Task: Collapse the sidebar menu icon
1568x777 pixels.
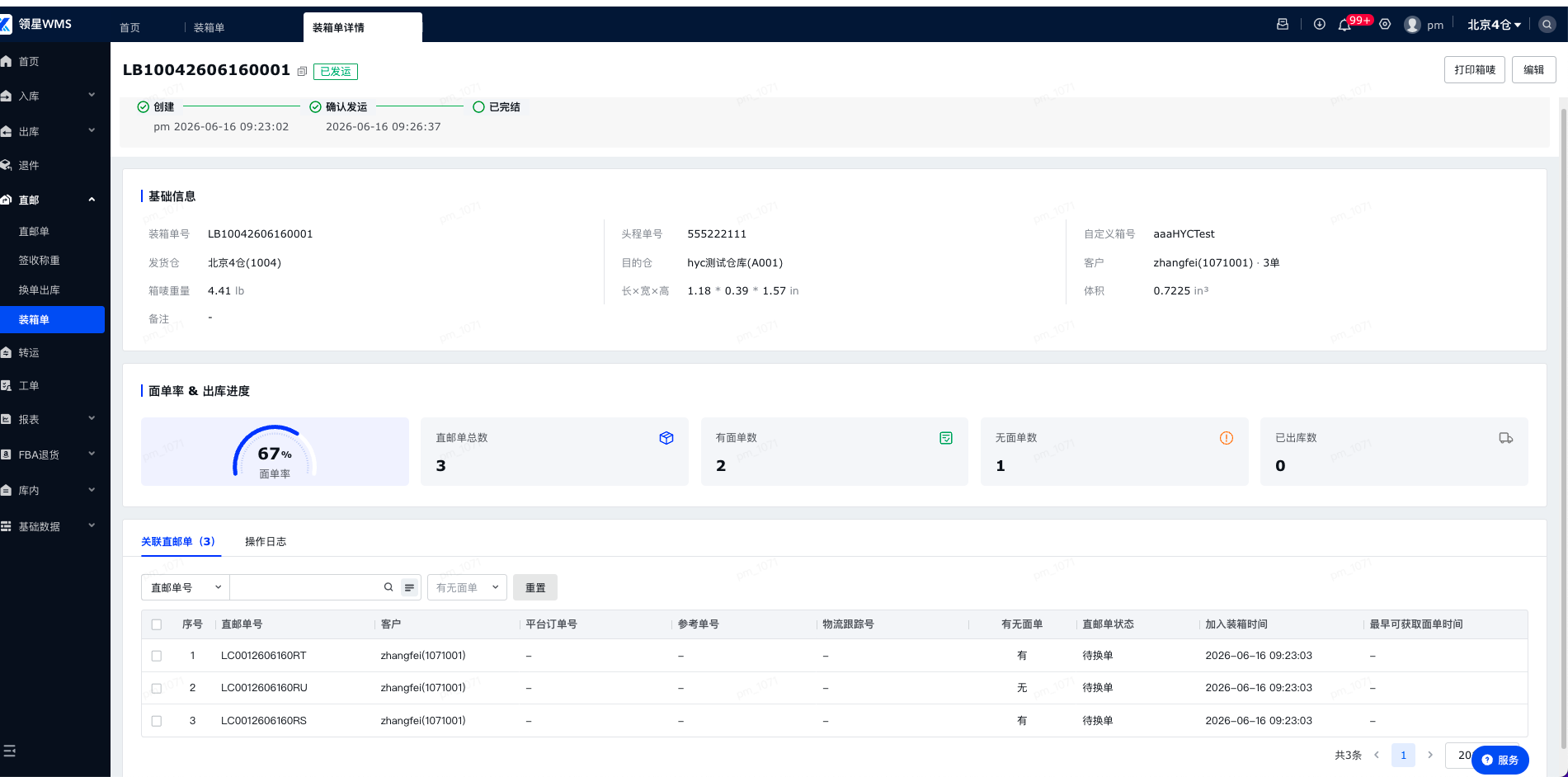Action: tap(9, 751)
